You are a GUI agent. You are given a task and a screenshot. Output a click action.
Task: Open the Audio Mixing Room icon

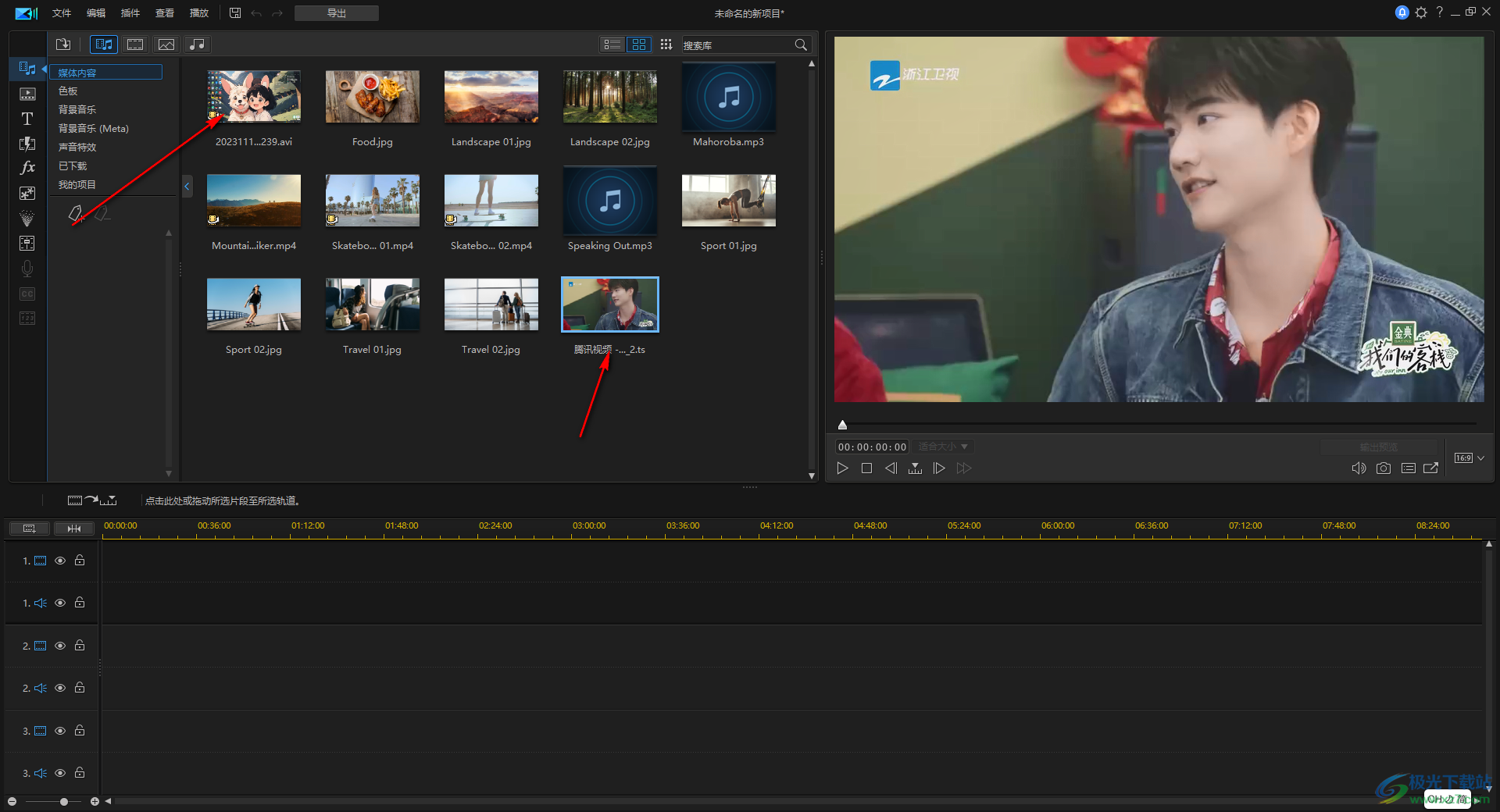(x=27, y=243)
